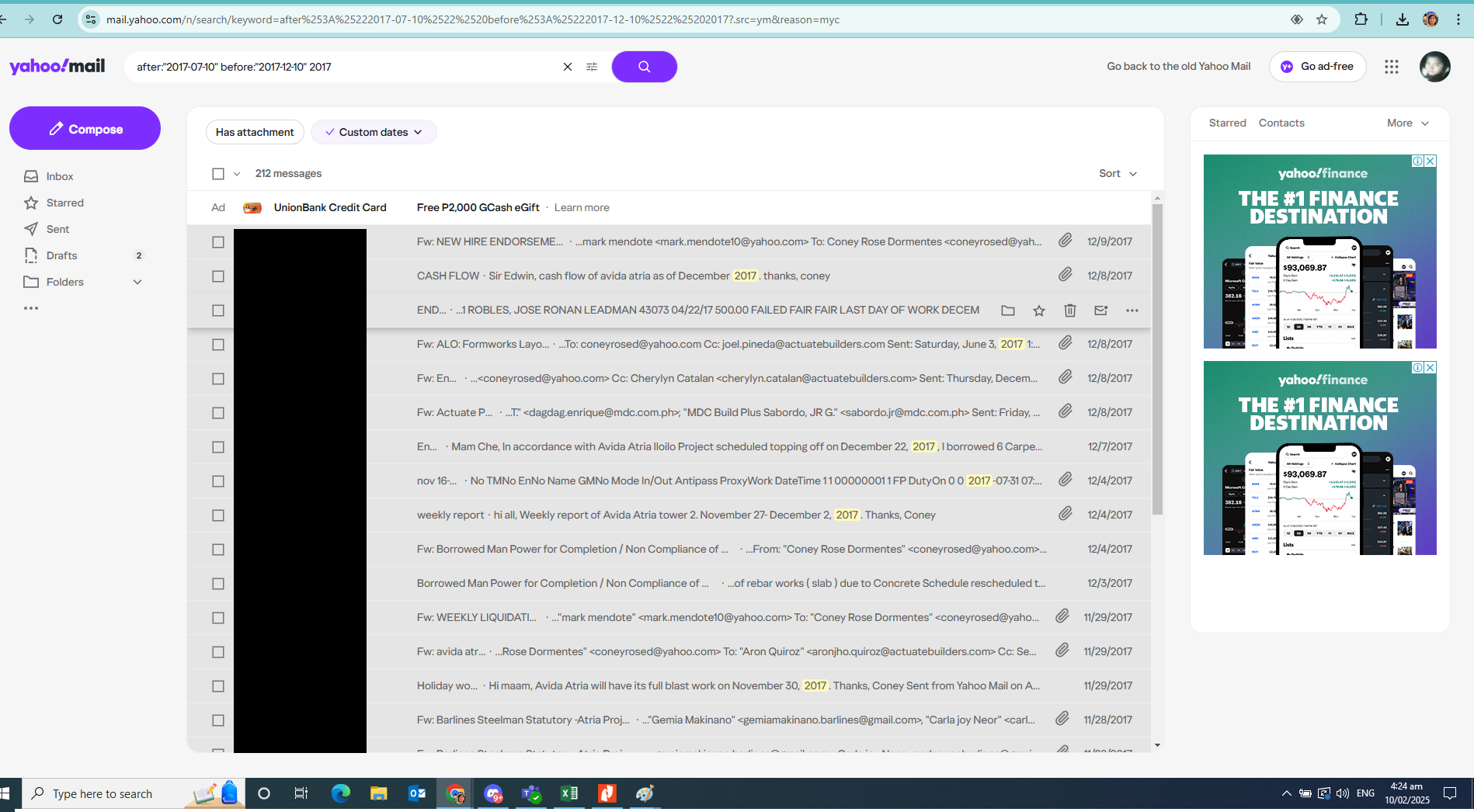1474x812 pixels.
Task: Select the Fw: ALO: Formworks Layo message checkbox
Action: click(218, 345)
